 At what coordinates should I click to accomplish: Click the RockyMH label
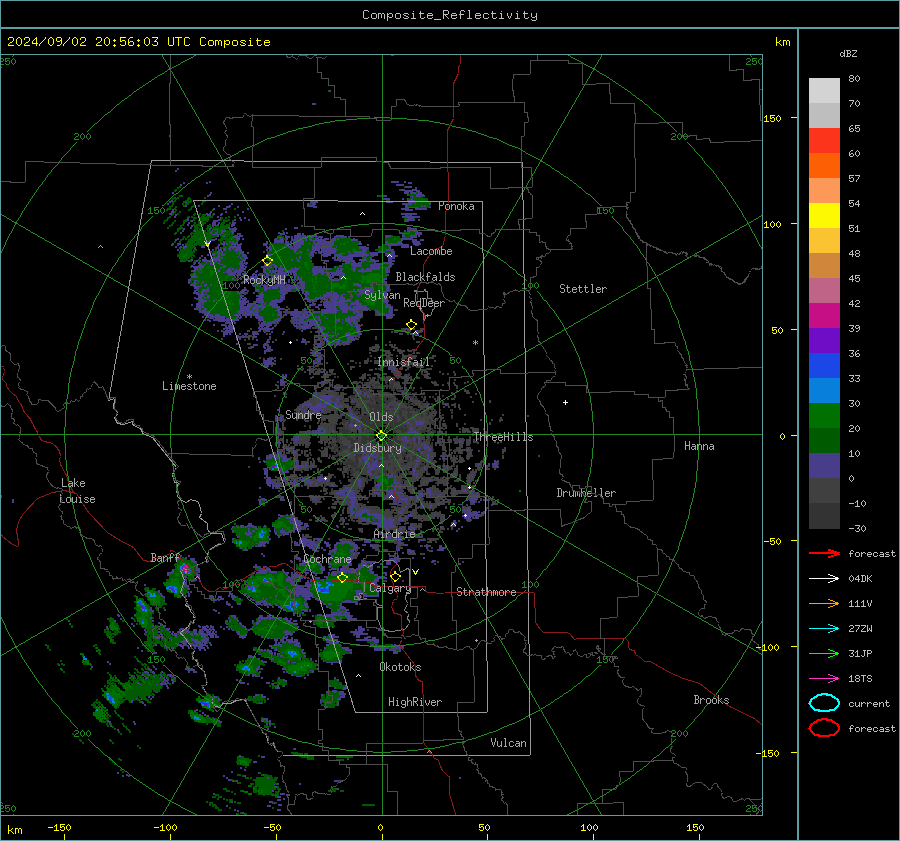[264, 280]
